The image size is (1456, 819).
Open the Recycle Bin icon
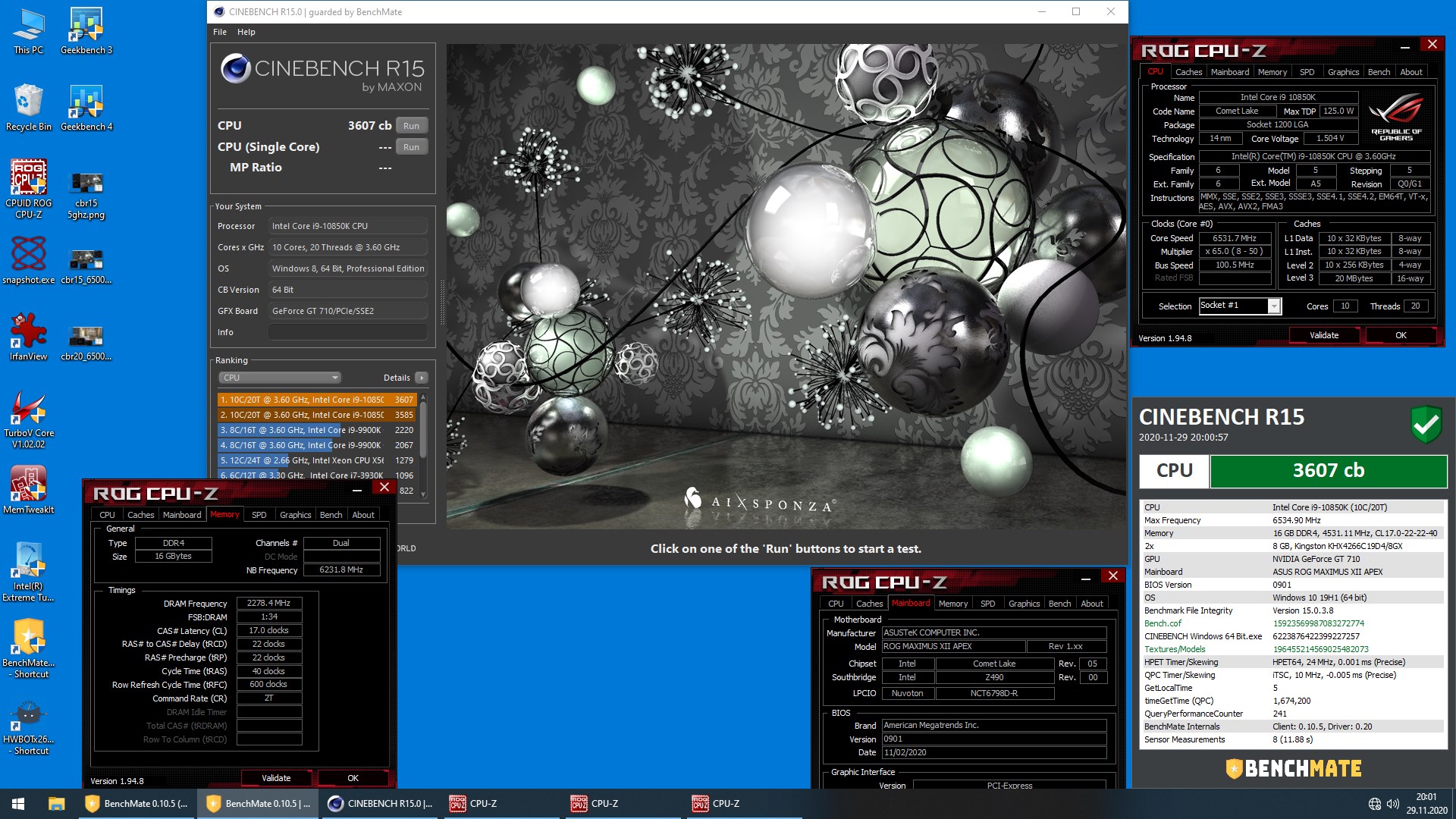click(x=28, y=108)
